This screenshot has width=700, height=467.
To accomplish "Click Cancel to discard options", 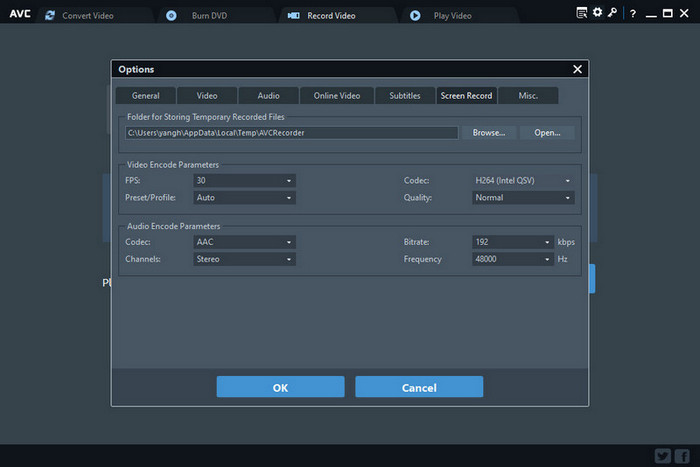I will tap(419, 387).
